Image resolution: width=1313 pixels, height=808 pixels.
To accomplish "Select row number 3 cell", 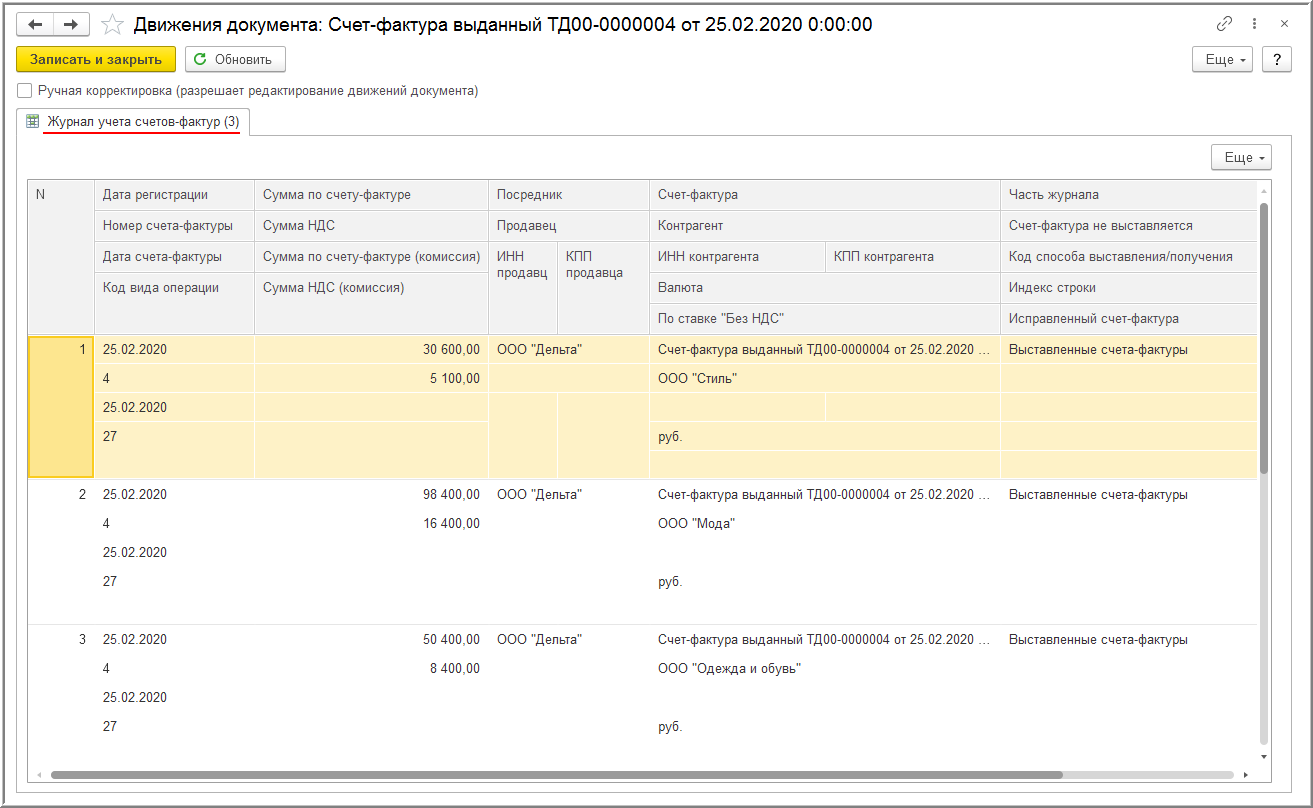I will pos(61,697).
